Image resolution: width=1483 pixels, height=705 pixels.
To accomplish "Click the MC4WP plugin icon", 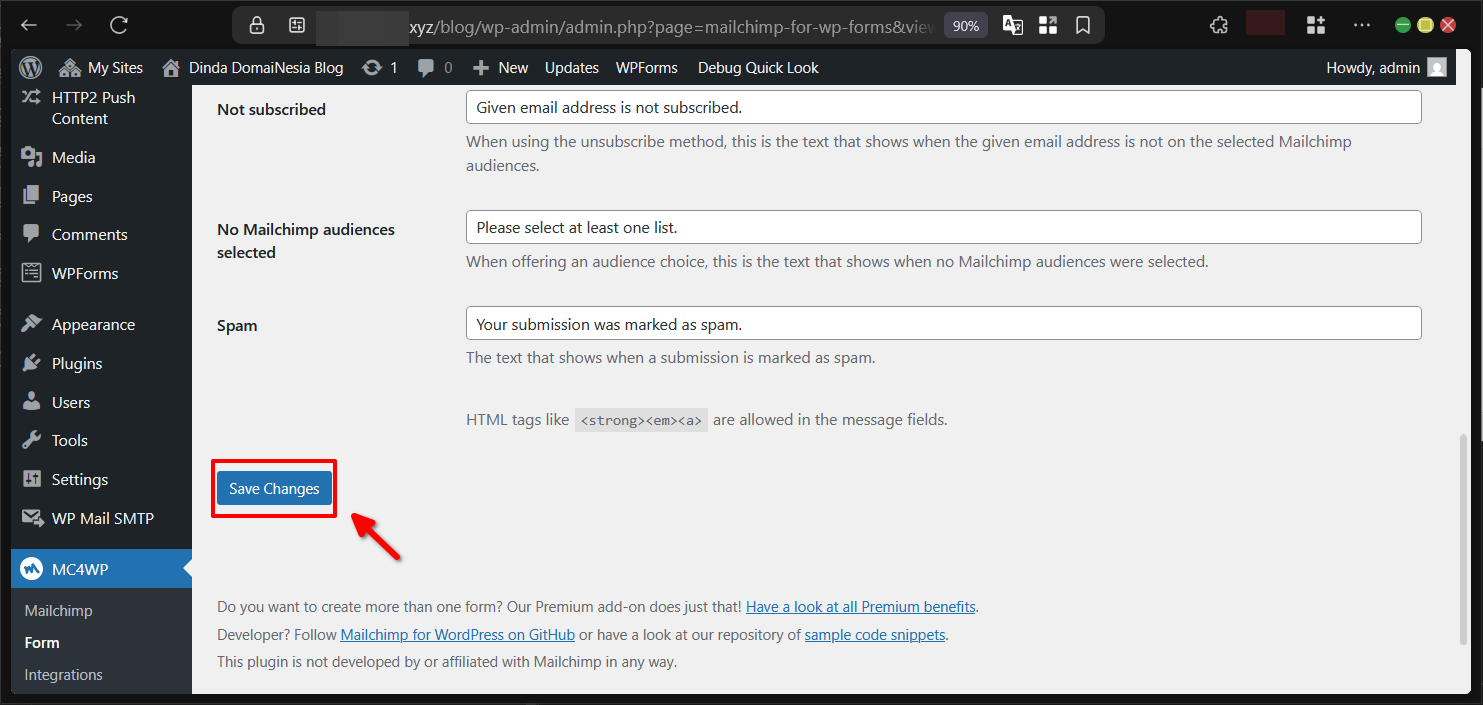I will (33, 568).
